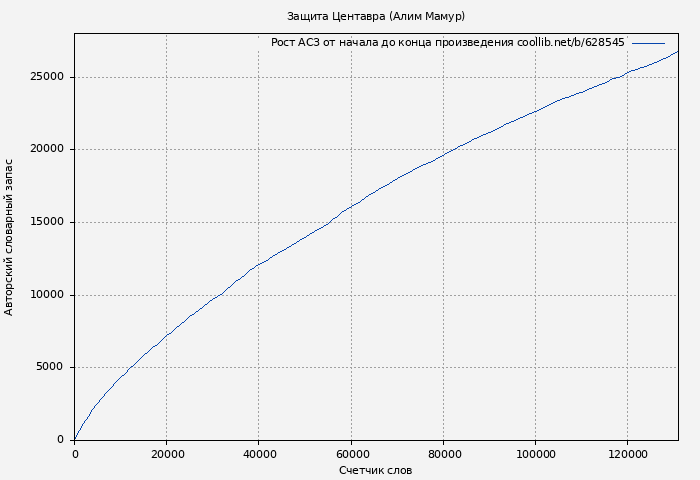
Task: Select the 20000 tick label on vertical axis
Action: tap(47, 149)
